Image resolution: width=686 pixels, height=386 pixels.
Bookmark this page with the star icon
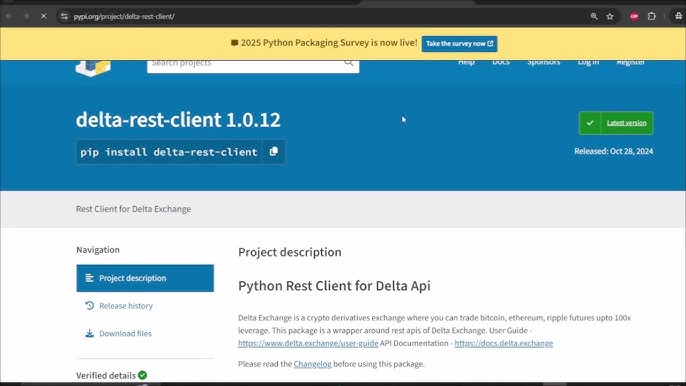[610, 16]
